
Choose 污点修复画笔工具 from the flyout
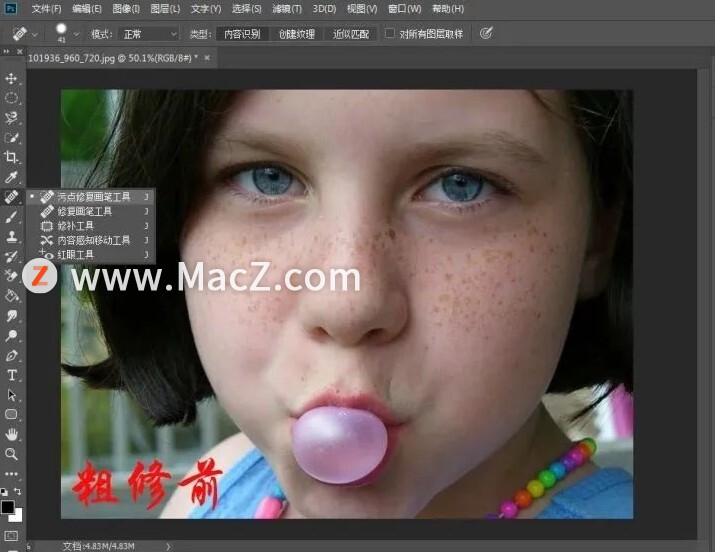pos(91,197)
